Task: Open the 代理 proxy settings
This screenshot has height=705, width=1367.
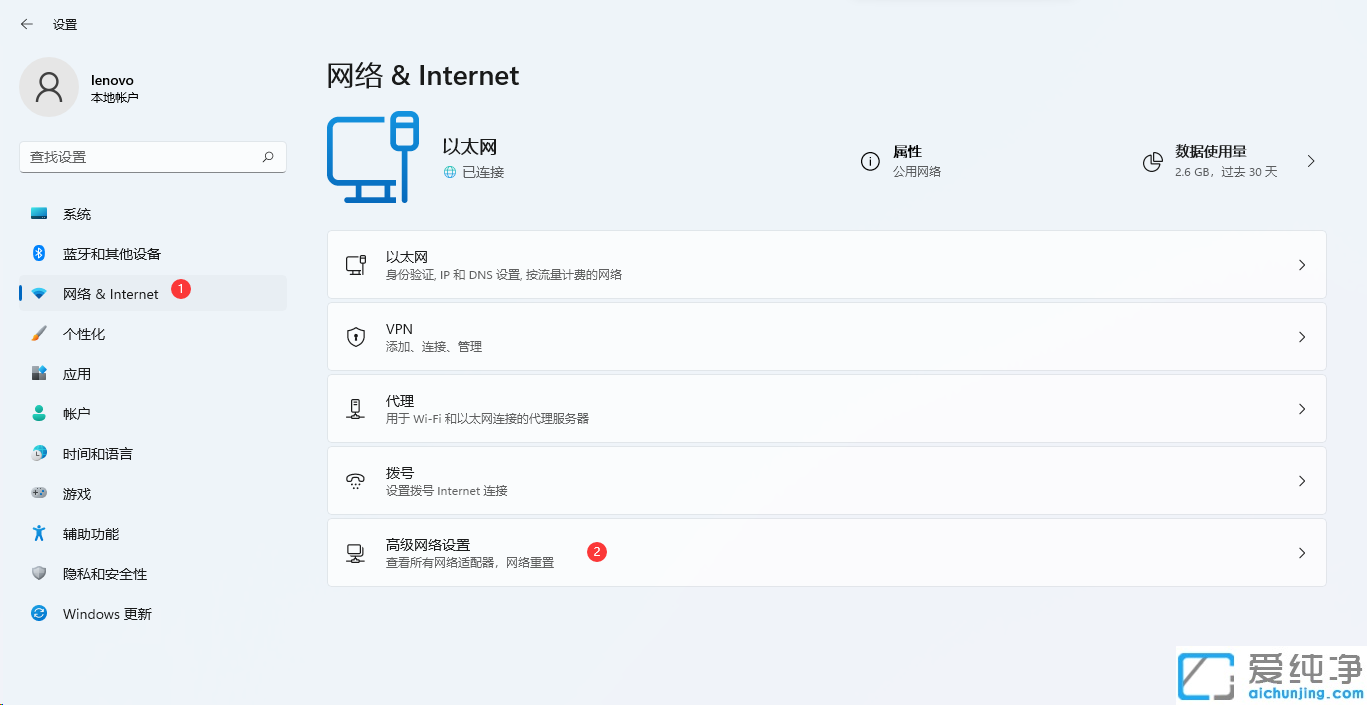Action: coord(826,408)
